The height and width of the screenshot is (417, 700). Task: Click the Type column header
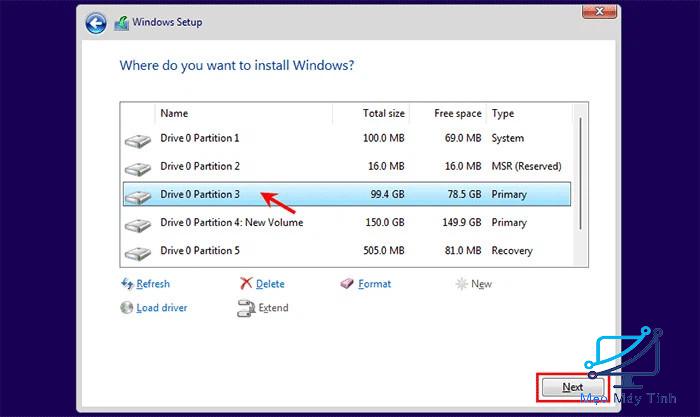[x=529, y=113]
